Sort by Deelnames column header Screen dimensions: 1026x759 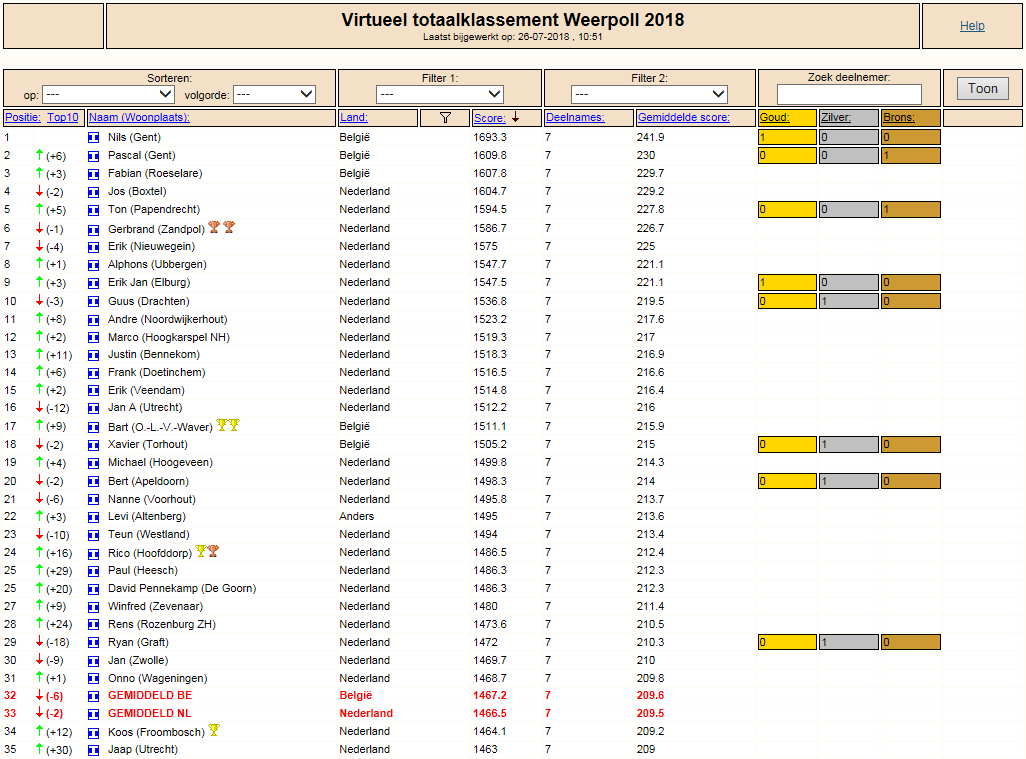(575, 117)
